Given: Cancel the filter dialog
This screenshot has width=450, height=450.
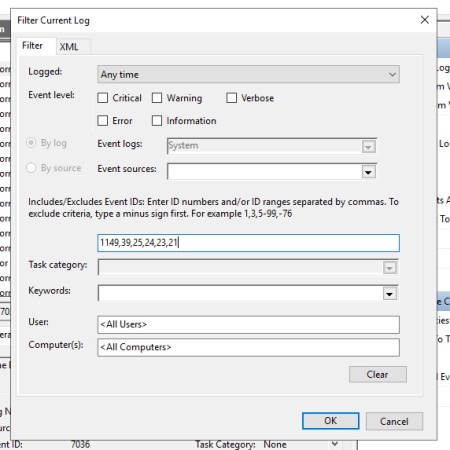Looking at the screenshot, I should tap(394, 421).
